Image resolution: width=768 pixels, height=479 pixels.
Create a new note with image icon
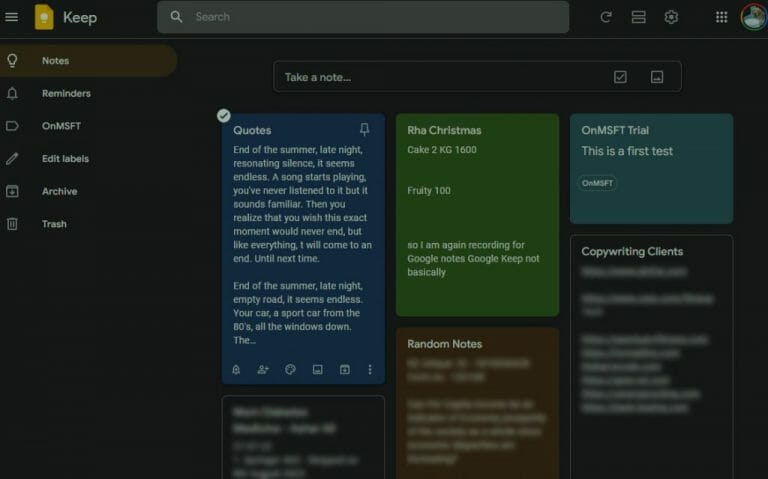pos(657,77)
